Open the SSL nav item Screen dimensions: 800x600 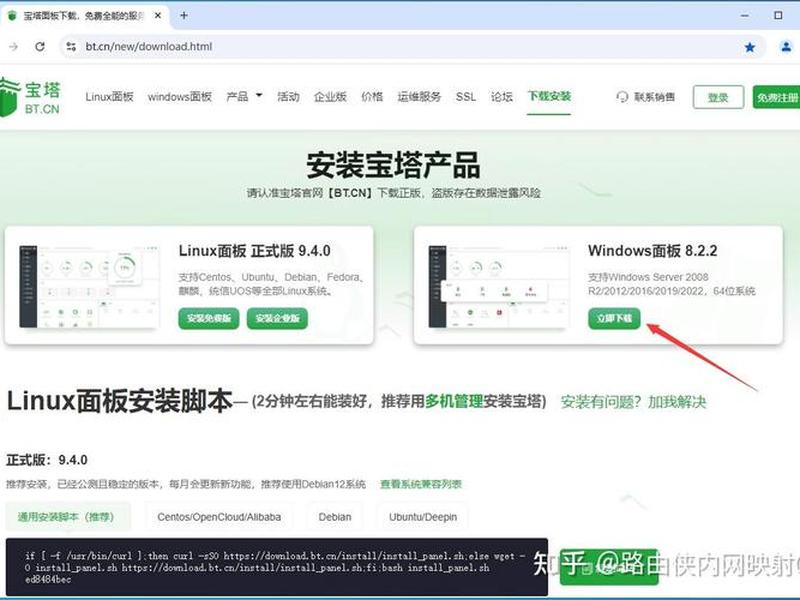465,96
